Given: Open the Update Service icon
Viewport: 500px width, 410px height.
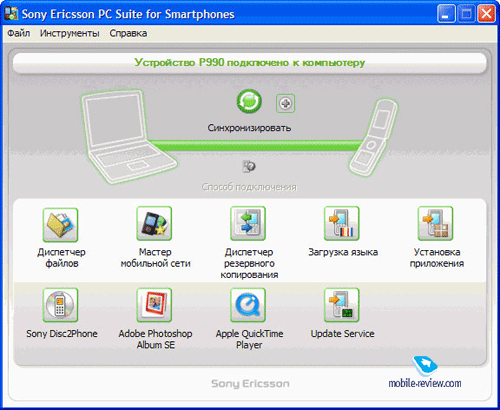Looking at the screenshot, I should [x=342, y=305].
